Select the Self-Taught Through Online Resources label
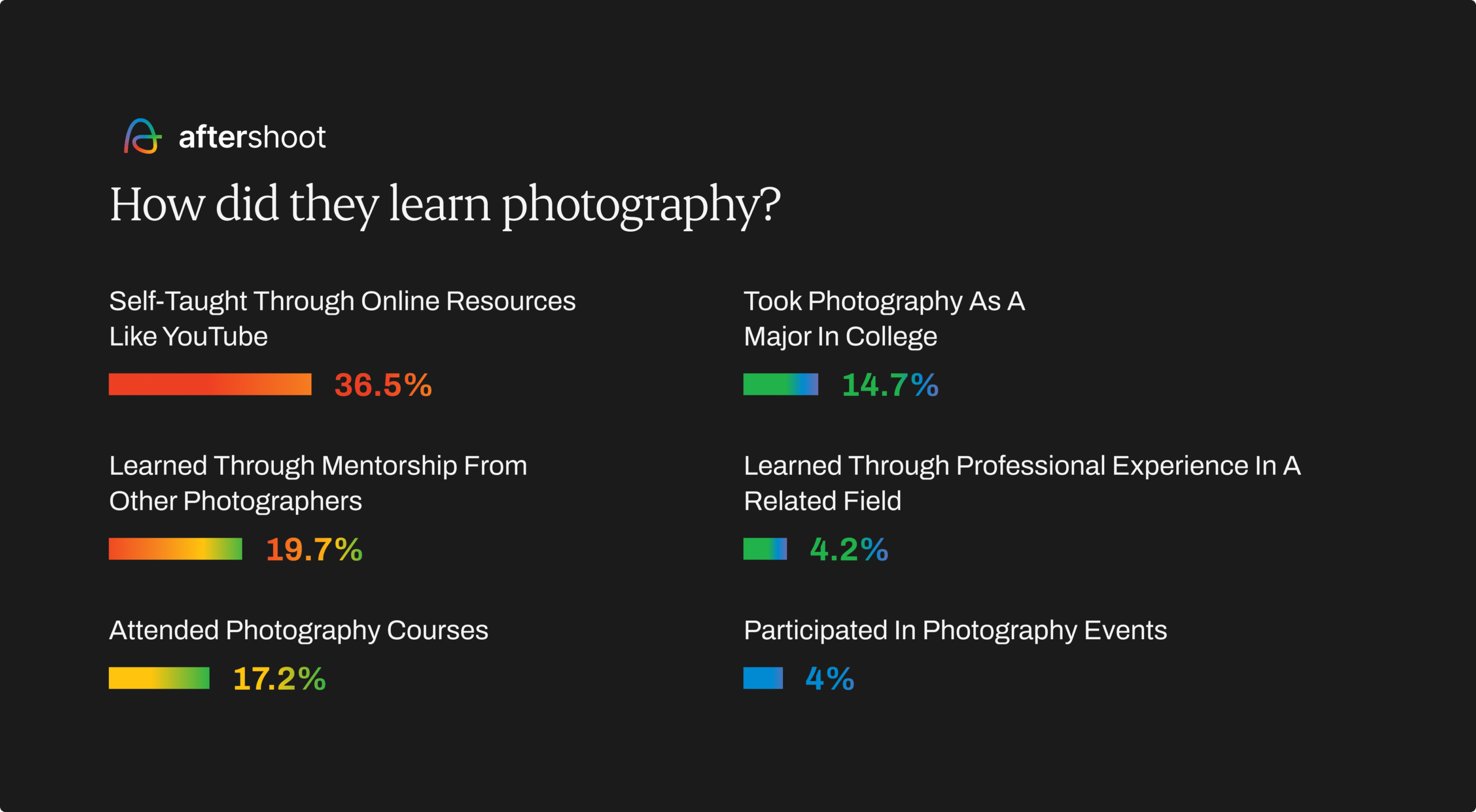 [342, 318]
